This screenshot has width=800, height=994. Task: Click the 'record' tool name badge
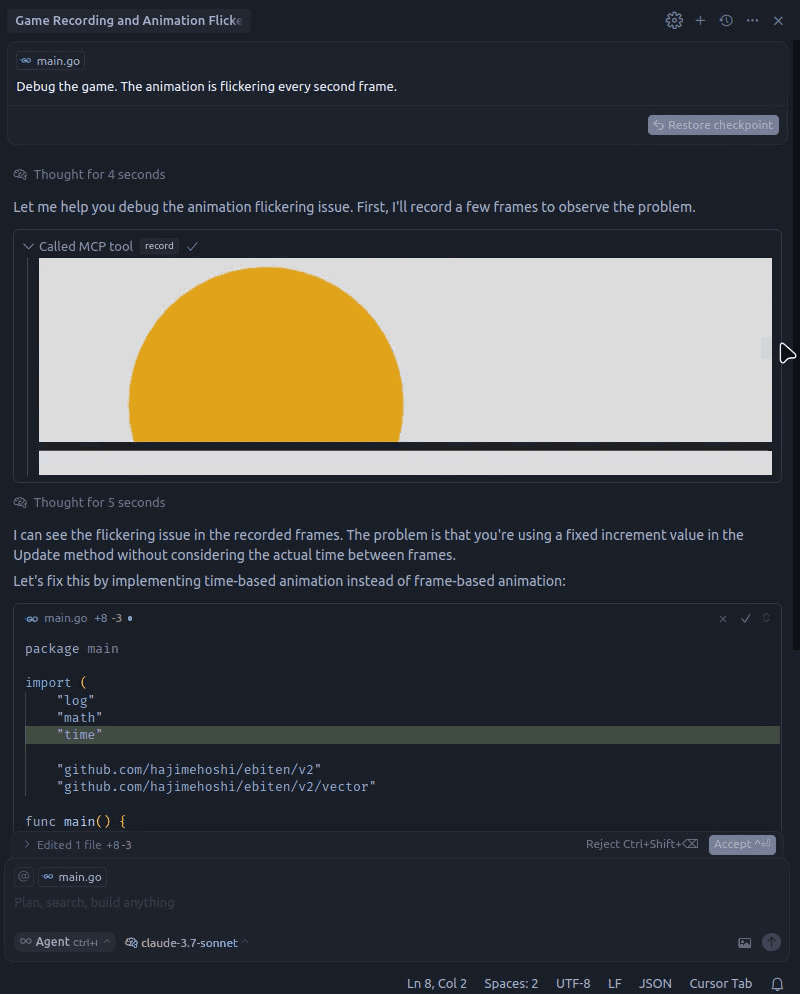coord(159,246)
